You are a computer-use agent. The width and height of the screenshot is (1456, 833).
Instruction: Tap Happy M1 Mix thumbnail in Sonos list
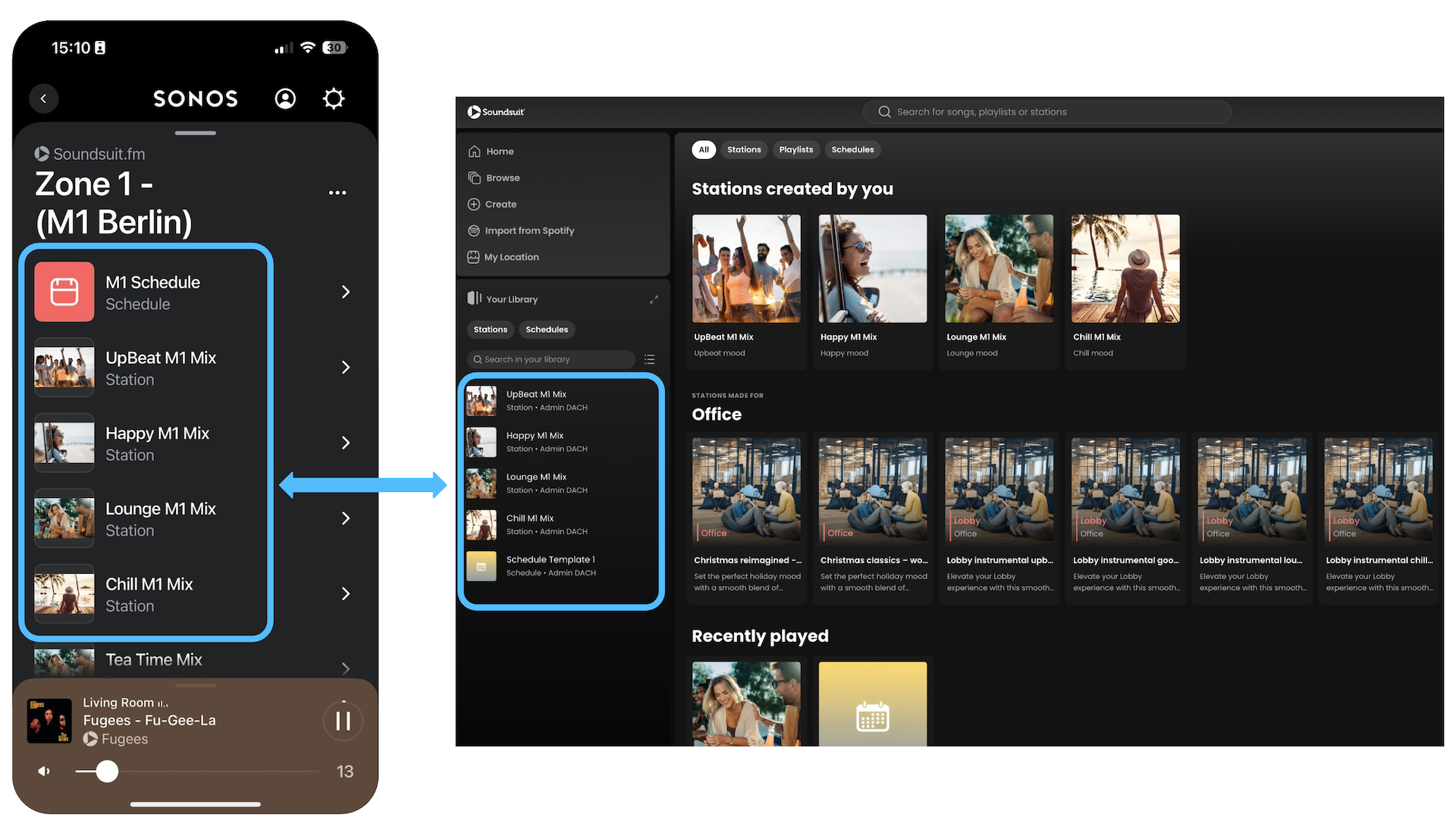click(64, 443)
